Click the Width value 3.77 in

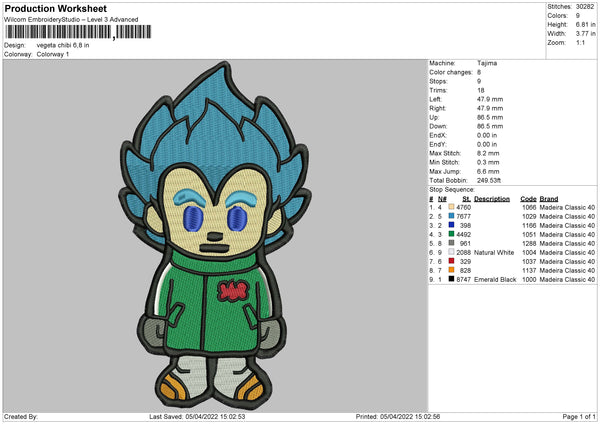[x=585, y=34]
